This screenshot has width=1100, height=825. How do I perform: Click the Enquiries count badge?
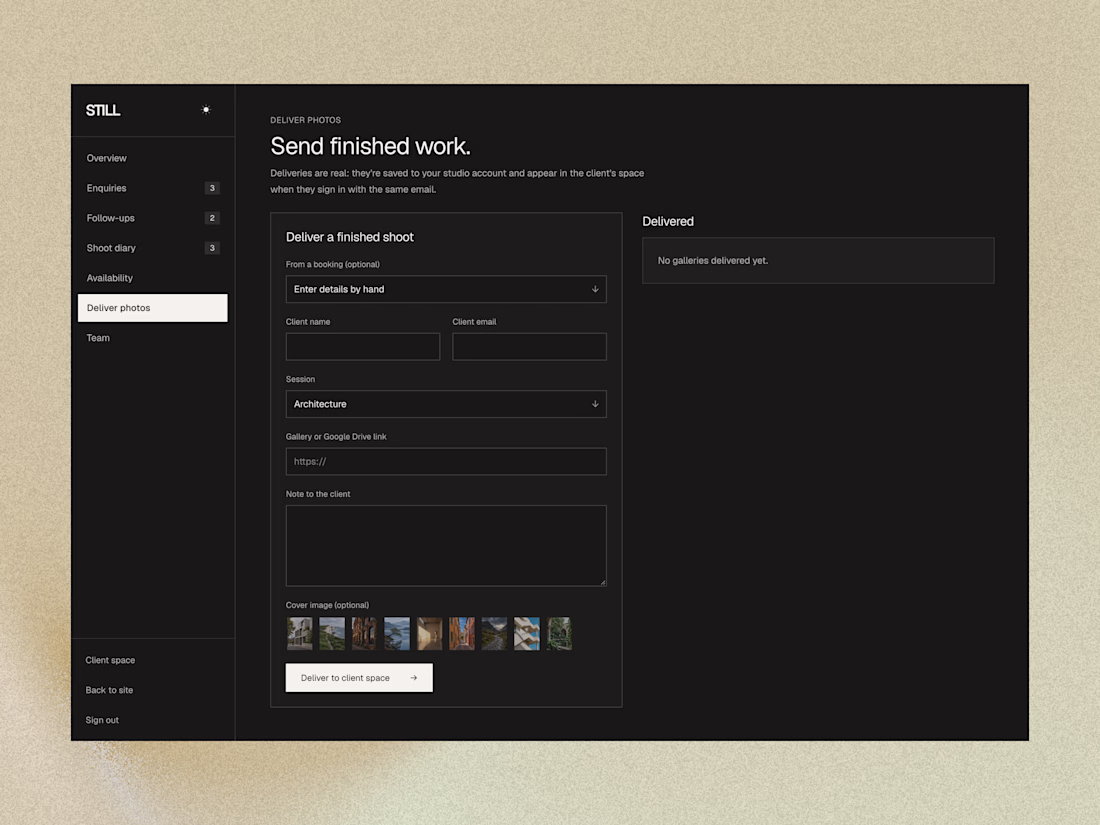pyautogui.click(x=212, y=188)
